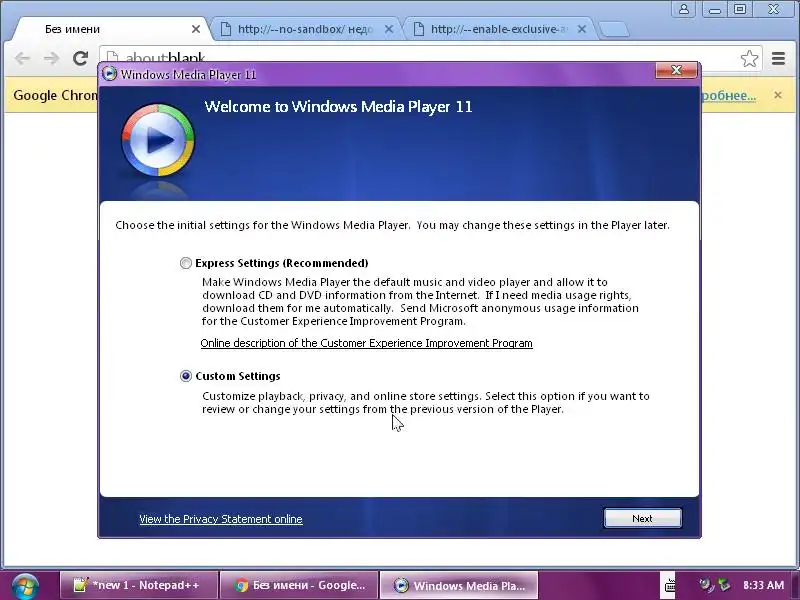Click the large Windows Media Player logo
The image size is (800, 600).
(x=158, y=140)
